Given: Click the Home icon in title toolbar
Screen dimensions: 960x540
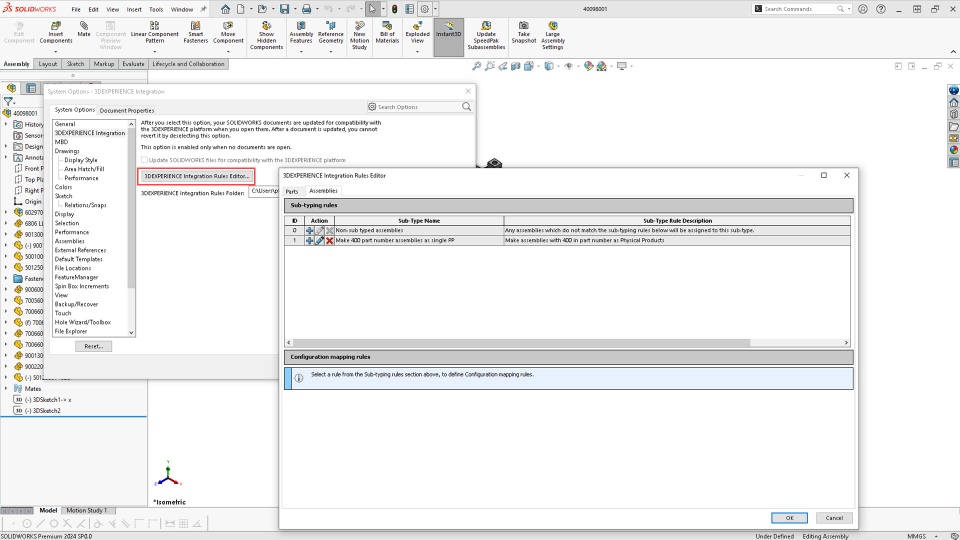Looking at the screenshot, I should click(x=225, y=9).
